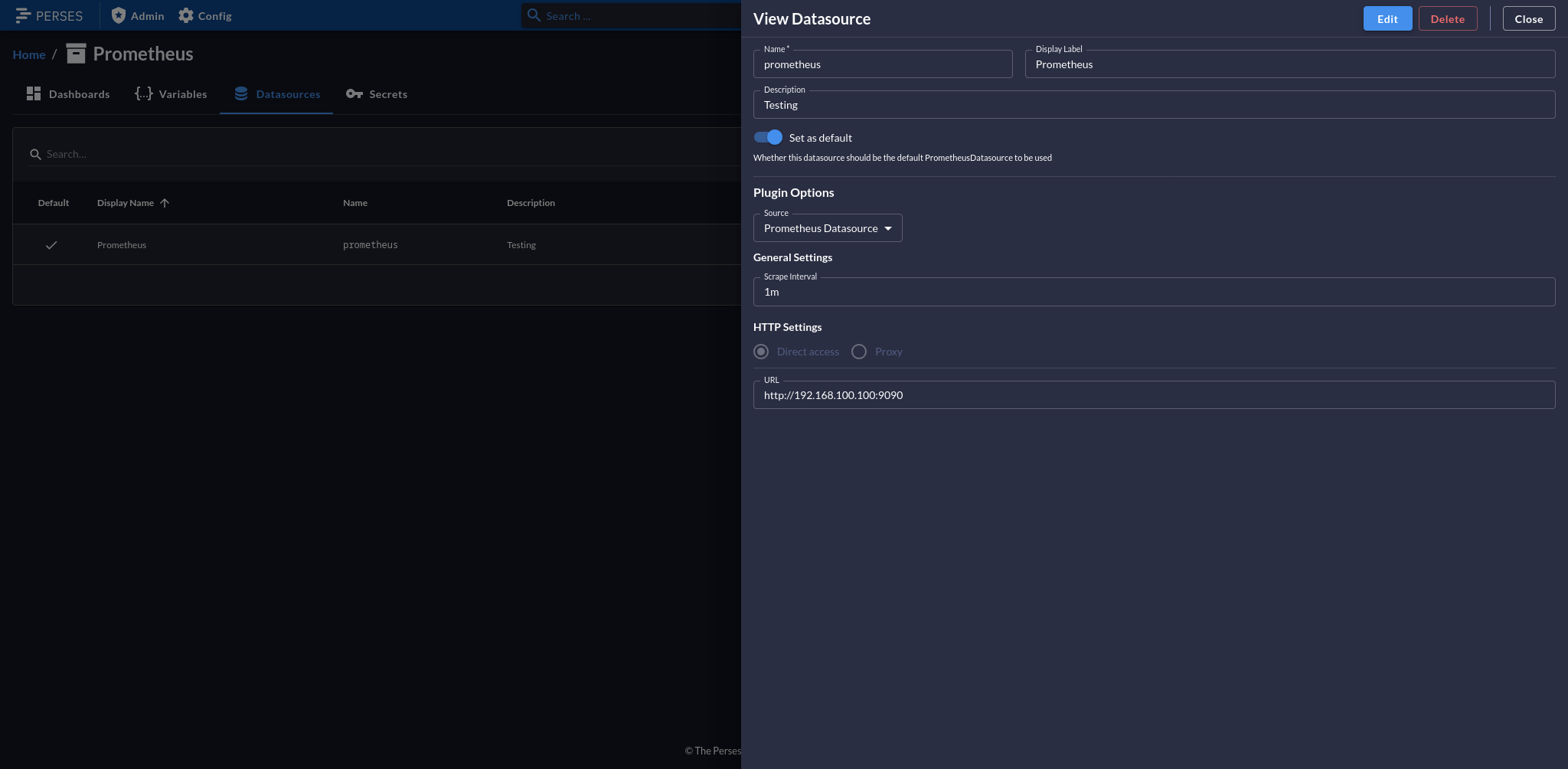Image resolution: width=1568 pixels, height=769 pixels.
Task: Open the Home breadcrumb link
Action: [x=29, y=54]
